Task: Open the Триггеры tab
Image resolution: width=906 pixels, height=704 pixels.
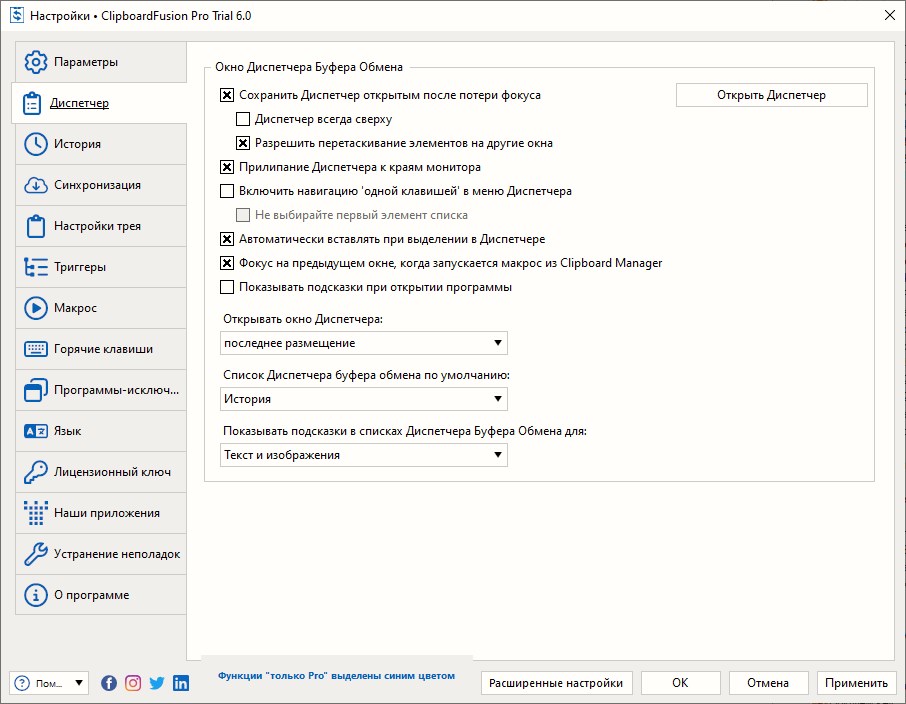Action: 101,267
